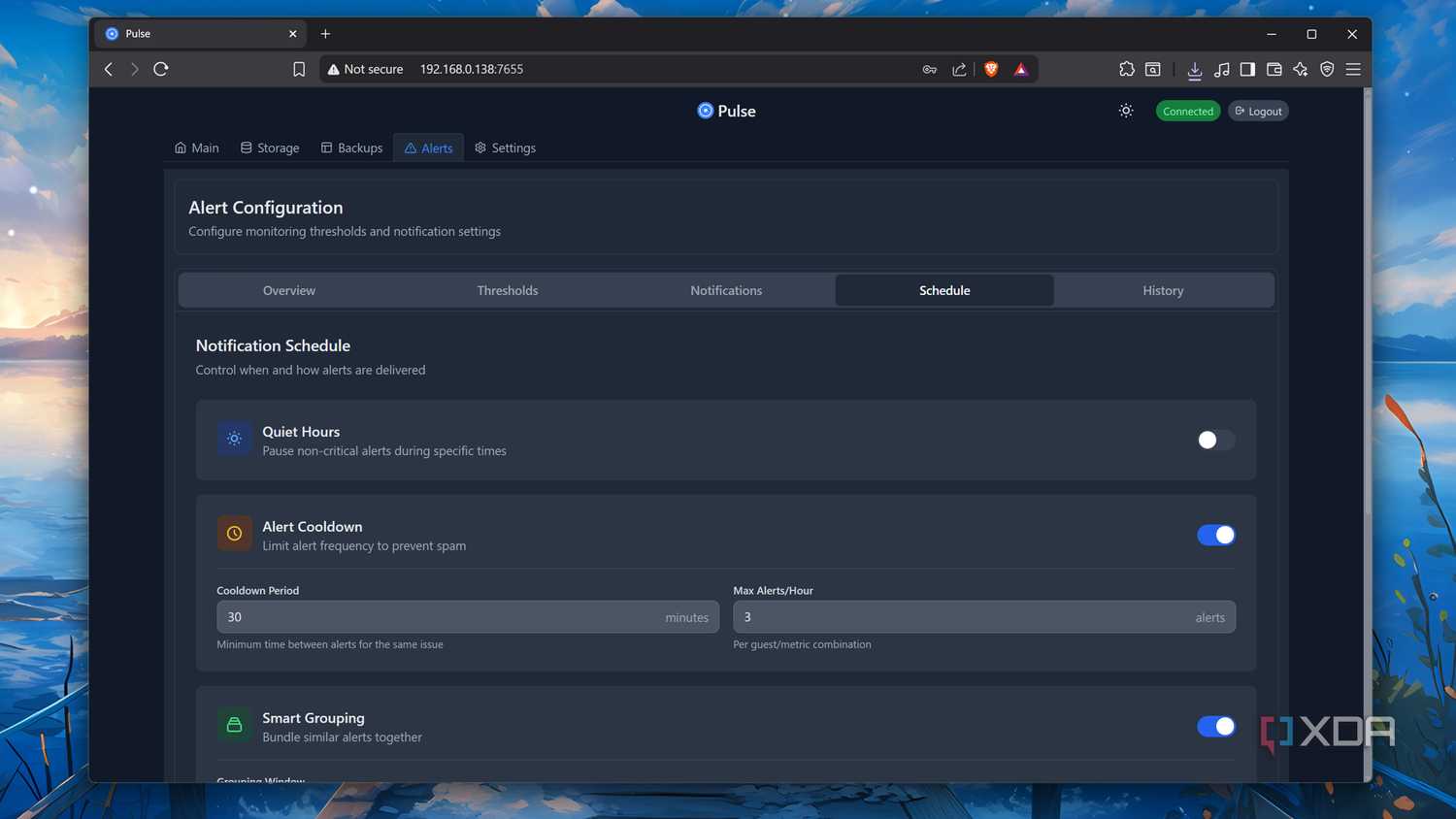Disable Smart Grouping toggle
The image size is (1456, 819).
(x=1215, y=726)
